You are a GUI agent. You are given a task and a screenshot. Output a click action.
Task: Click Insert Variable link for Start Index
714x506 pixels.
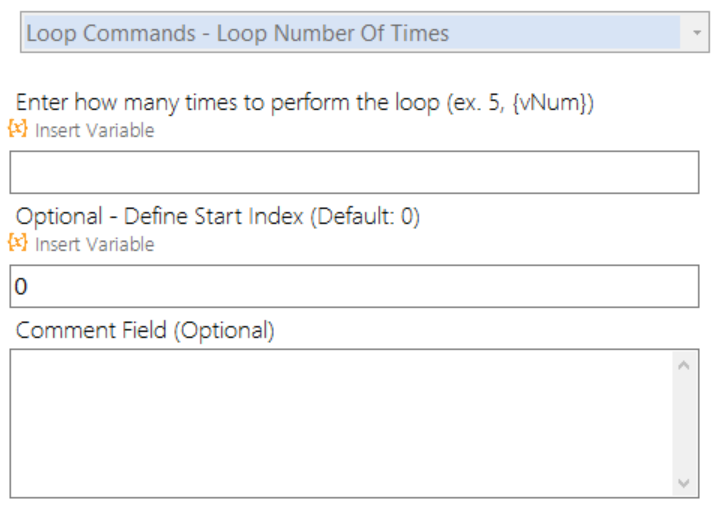[x=94, y=244]
